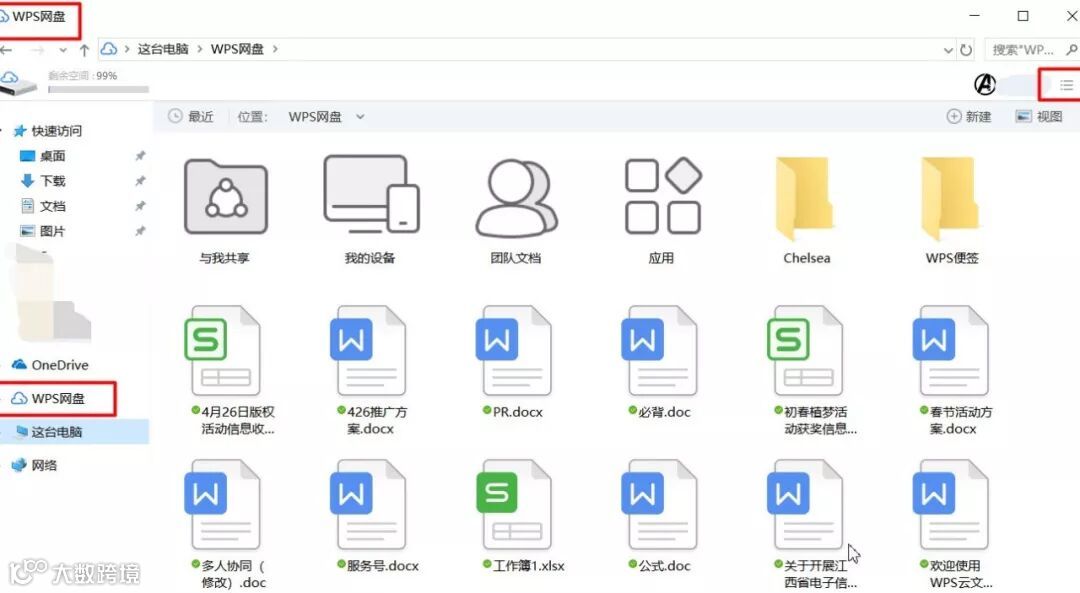Viewport: 1080px width, 593px height.
Task: Click the user avatar icon
Action: [x=985, y=84]
